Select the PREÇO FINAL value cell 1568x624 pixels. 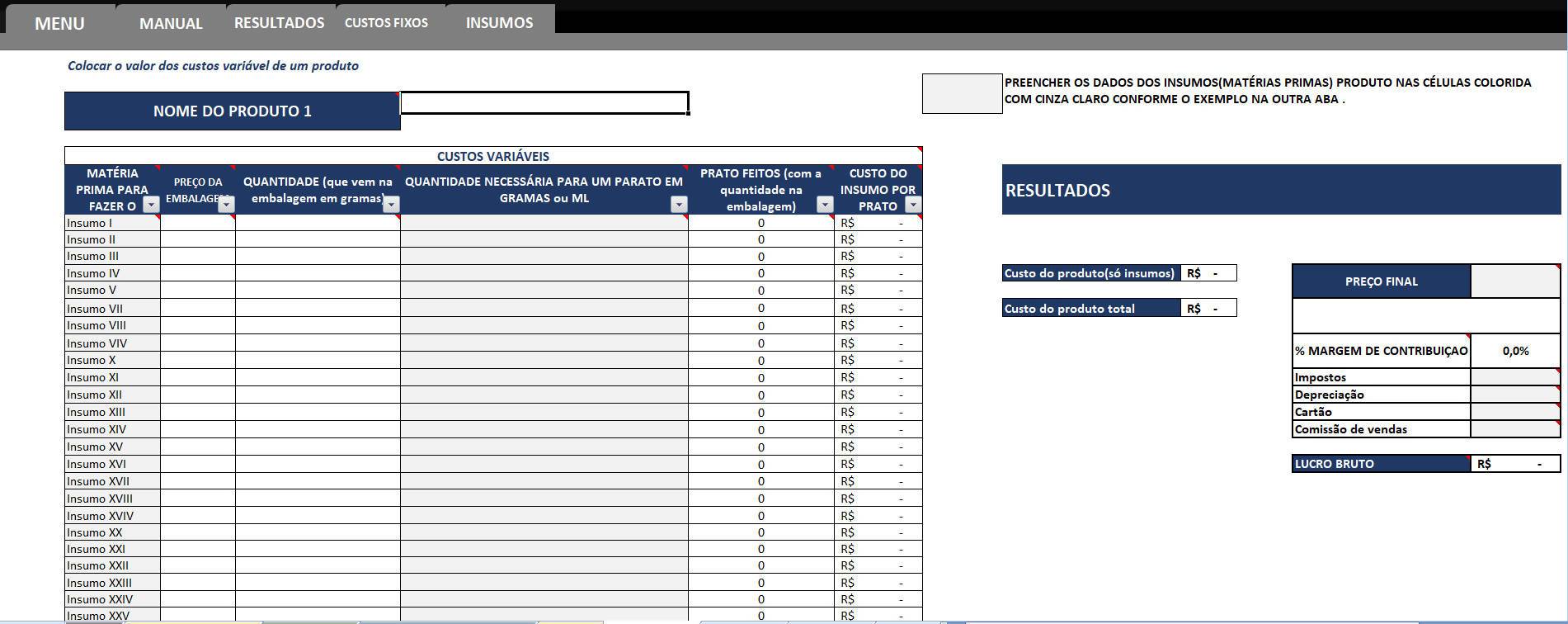tap(1514, 281)
